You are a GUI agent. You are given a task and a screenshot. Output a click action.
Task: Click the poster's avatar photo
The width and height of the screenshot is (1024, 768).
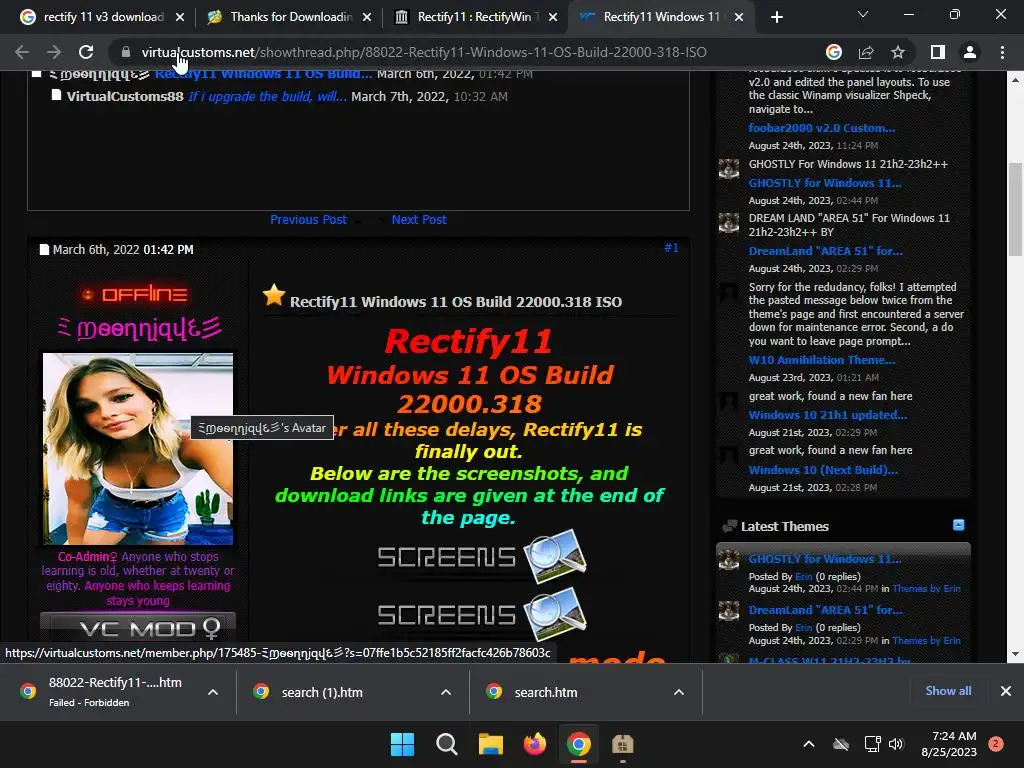pos(138,449)
